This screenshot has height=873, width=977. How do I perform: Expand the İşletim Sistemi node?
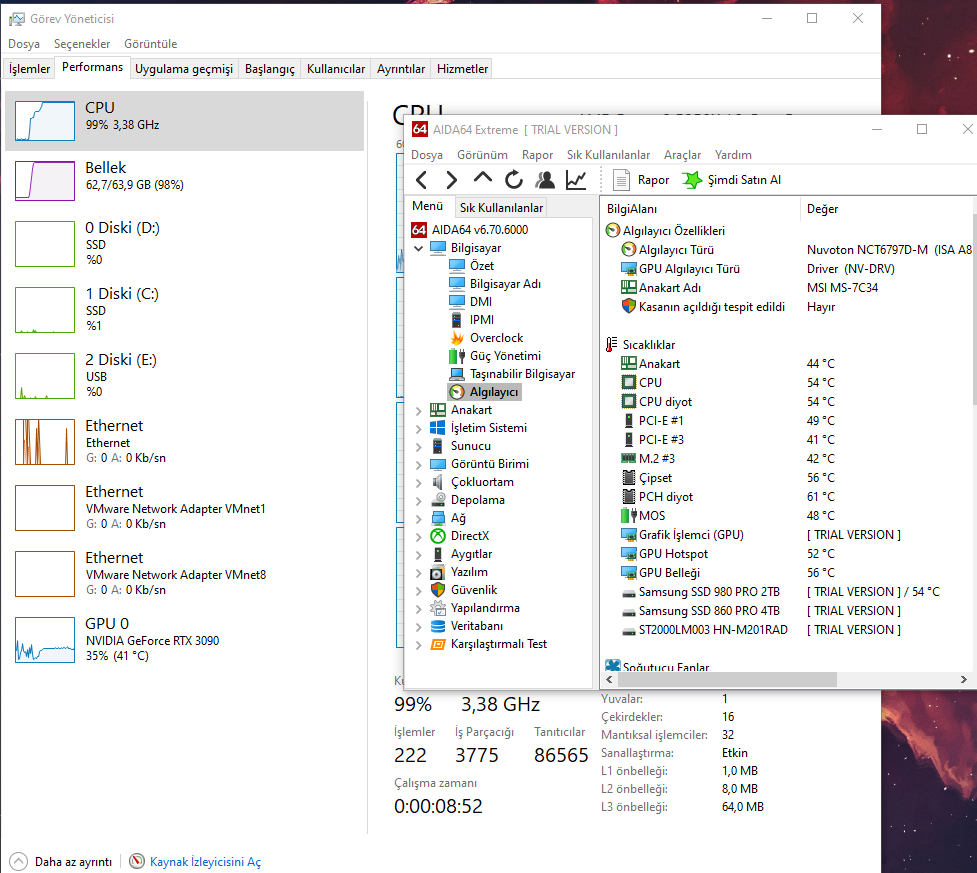tap(419, 428)
